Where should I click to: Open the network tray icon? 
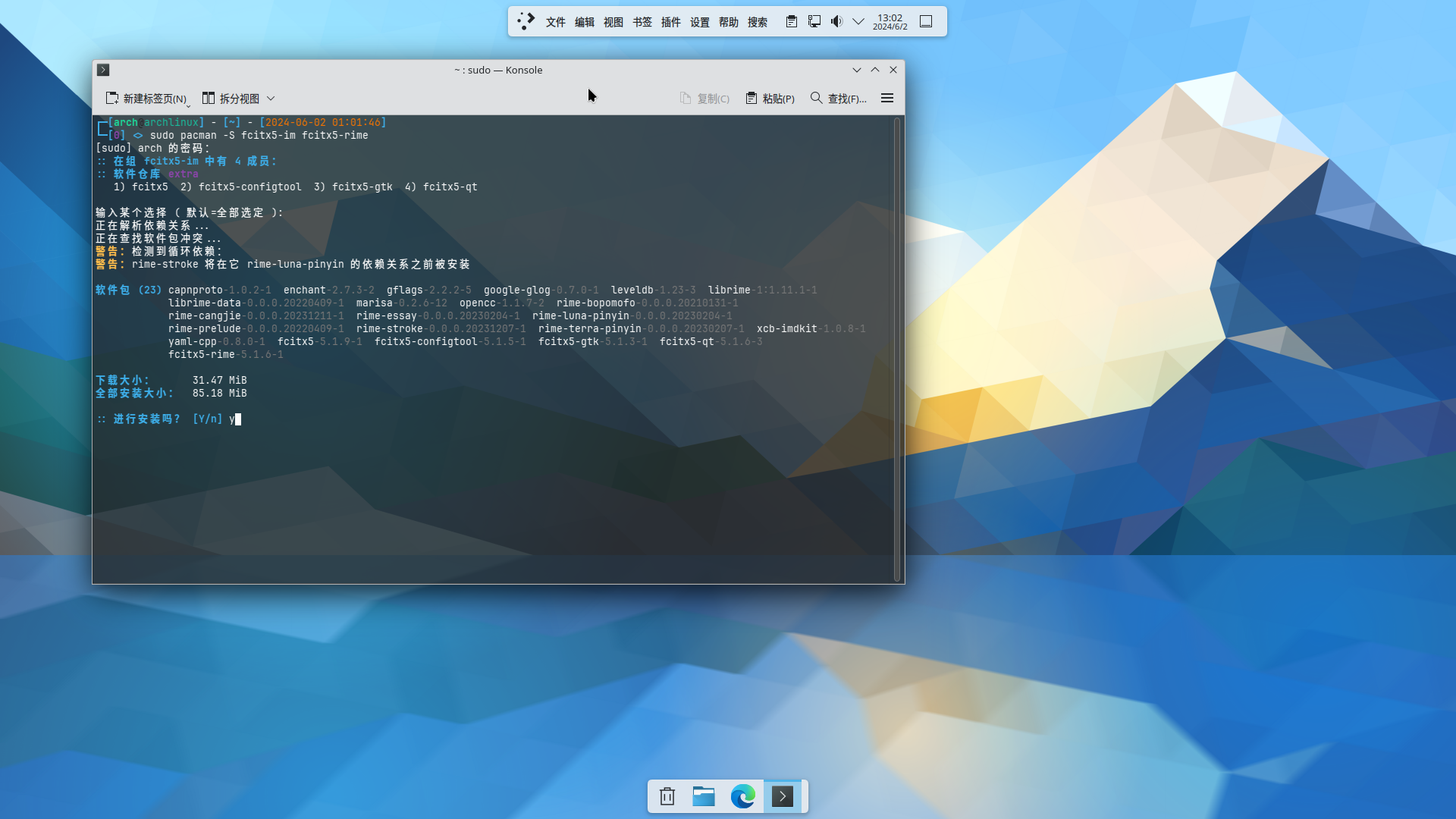(x=814, y=21)
